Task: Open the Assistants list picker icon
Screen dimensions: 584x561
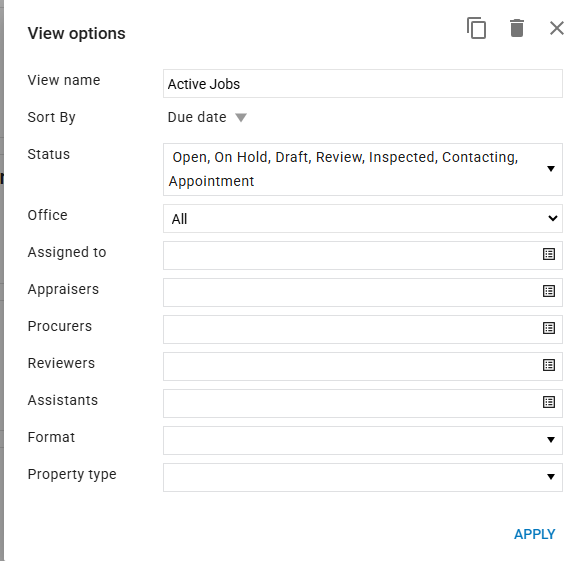Action: coord(549,402)
